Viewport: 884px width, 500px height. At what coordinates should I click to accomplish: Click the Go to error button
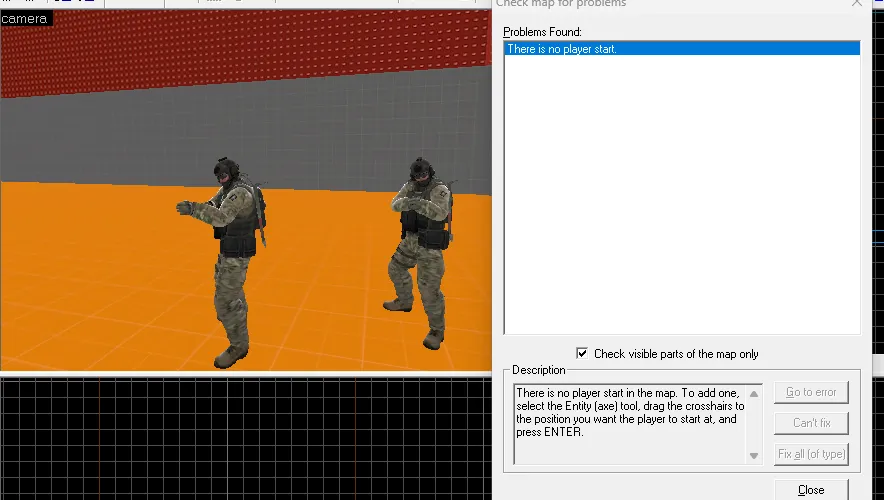(x=811, y=392)
